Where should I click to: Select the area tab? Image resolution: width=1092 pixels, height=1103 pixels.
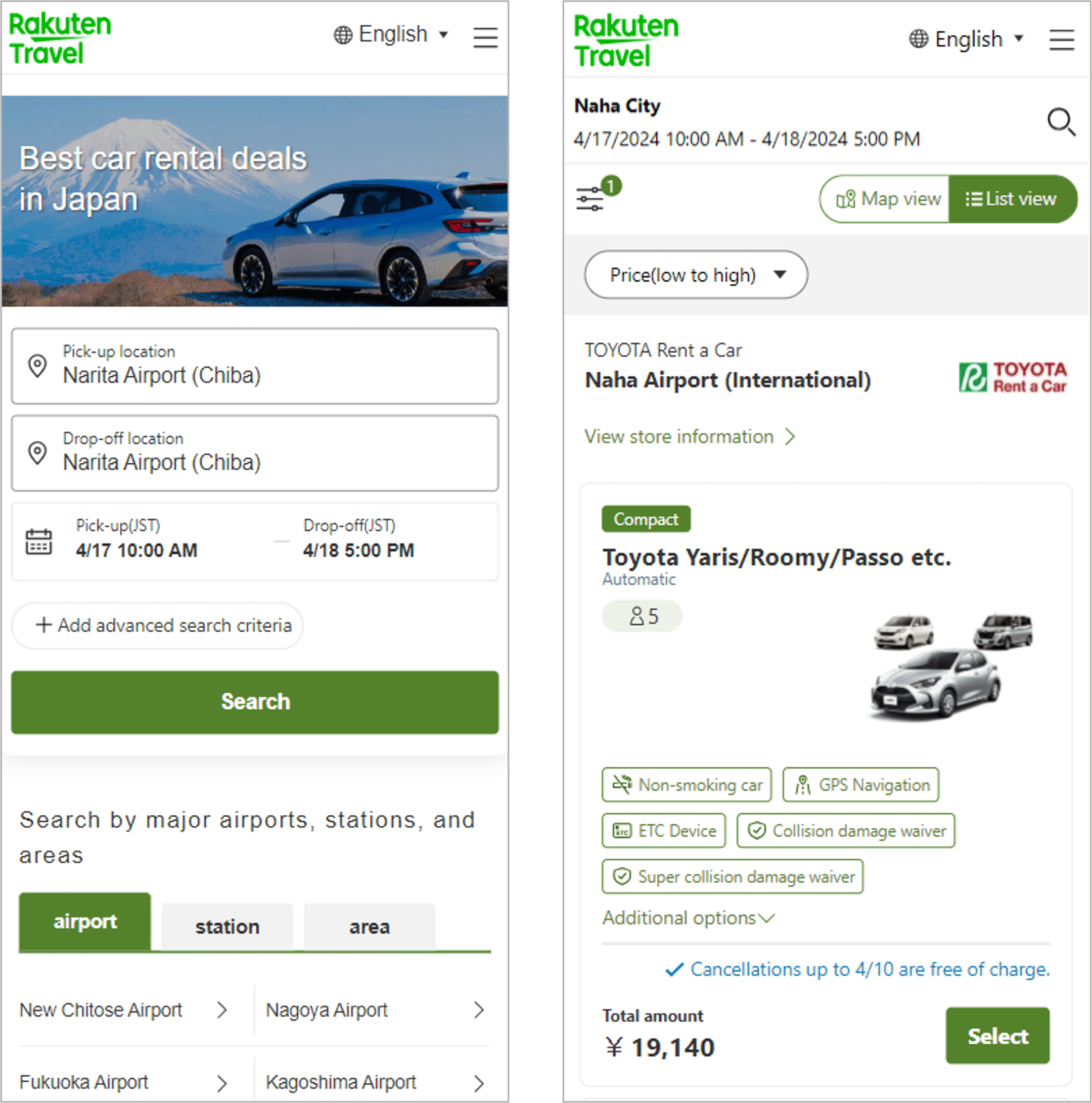pos(369,926)
